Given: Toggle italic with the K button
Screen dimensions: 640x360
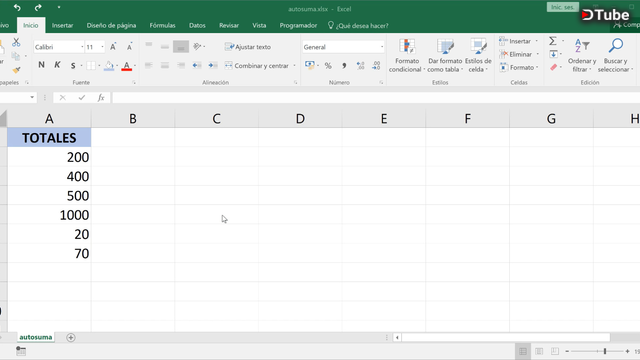Looking at the screenshot, I should [57, 65].
